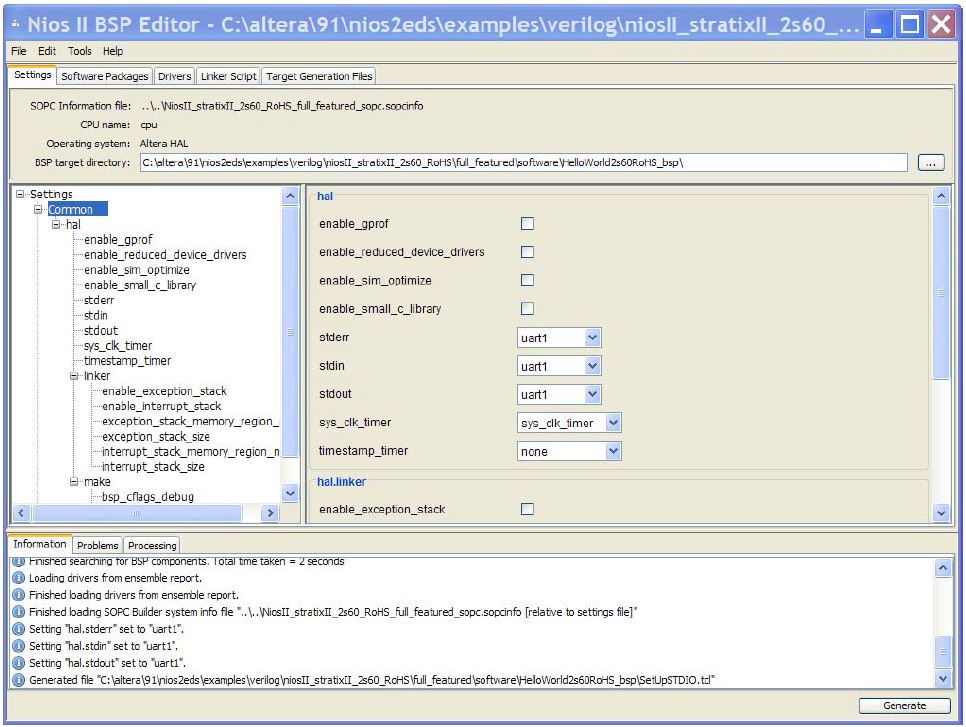This screenshot has height=727, width=966.
Task: Click the tree panel horizontal scrollbar thumb
Action: coord(137,513)
